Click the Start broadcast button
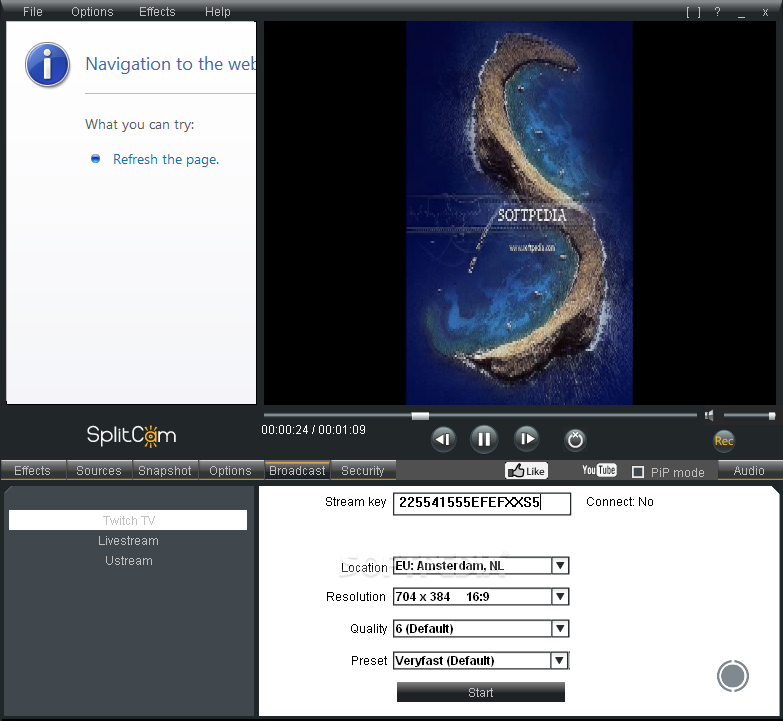Viewport: 783px width, 721px height. pos(480,693)
